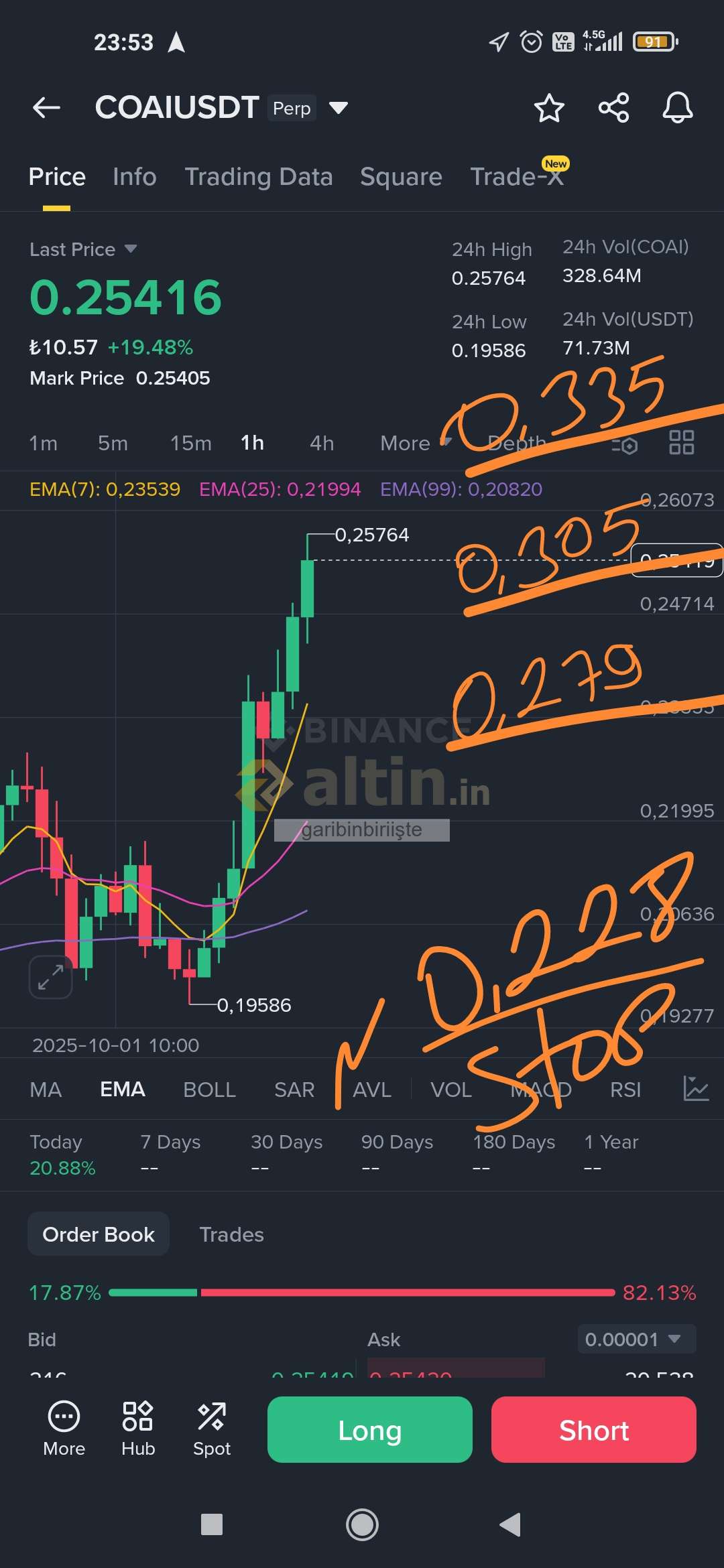Toggle the BOLL indicator
Image resolution: width=724 pixels, height=1568 pixels.
click(x=209, y=1090)
